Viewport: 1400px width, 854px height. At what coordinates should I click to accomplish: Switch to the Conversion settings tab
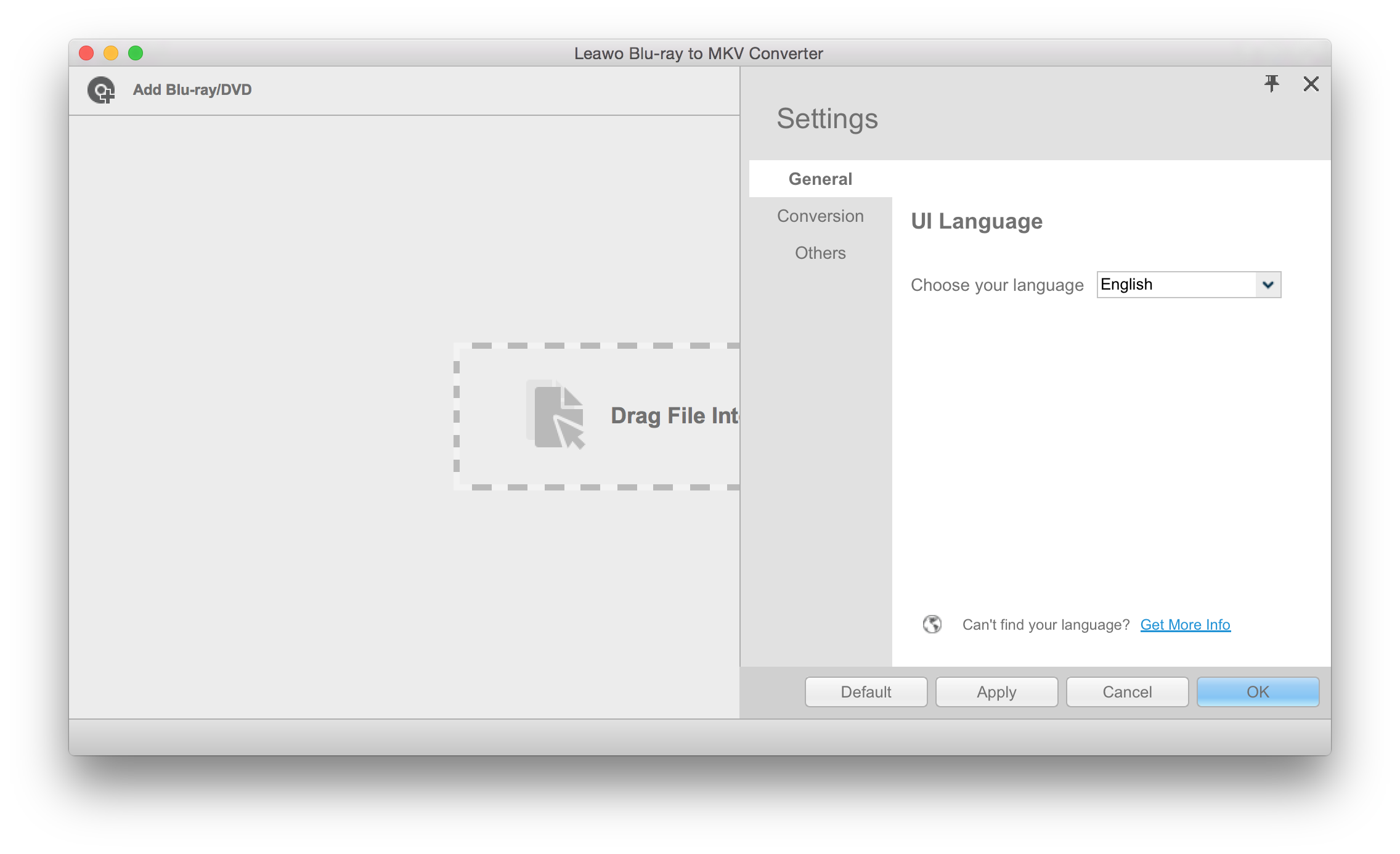[x=820, y=216]
